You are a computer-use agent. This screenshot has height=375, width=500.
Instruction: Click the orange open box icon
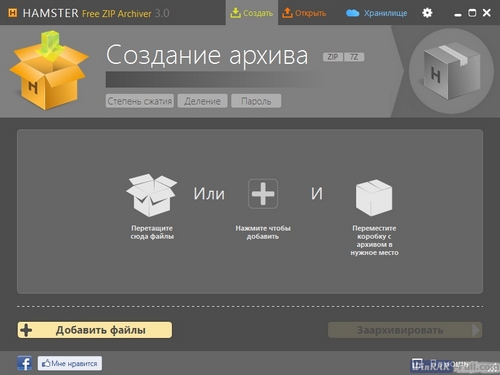tap(49, 71)
